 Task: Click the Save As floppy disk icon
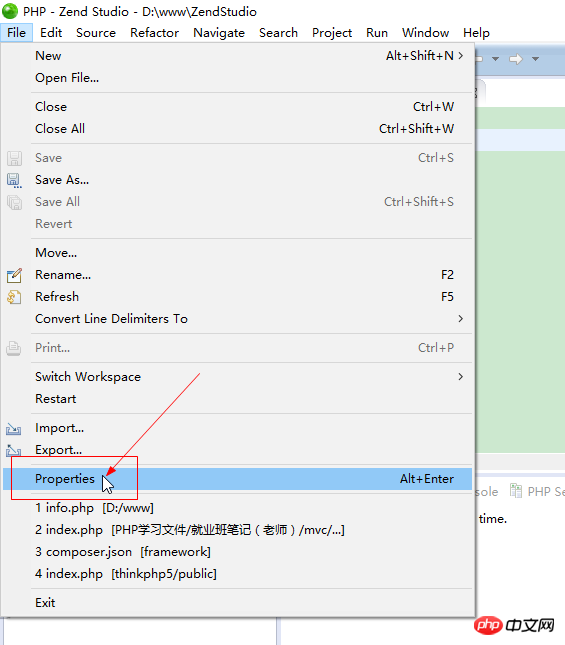(14, 180)
